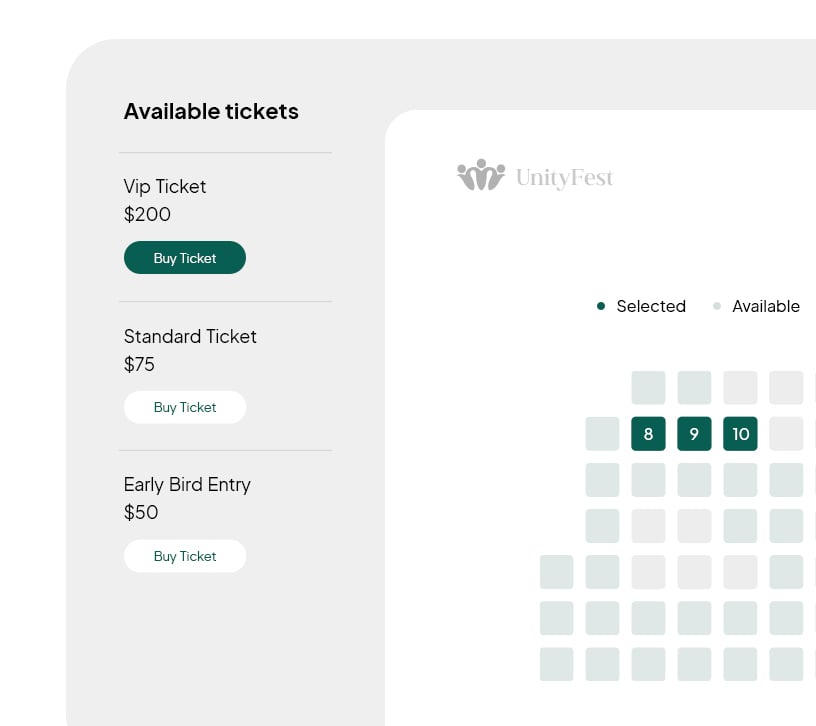Buy the Early Bird Entry ticket

tap(185, 556)
